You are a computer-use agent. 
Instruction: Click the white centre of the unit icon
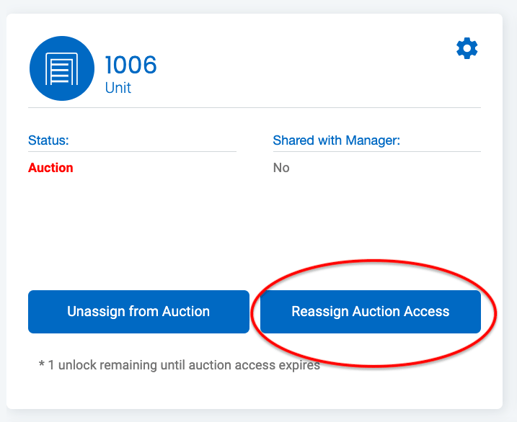point(62,69)
